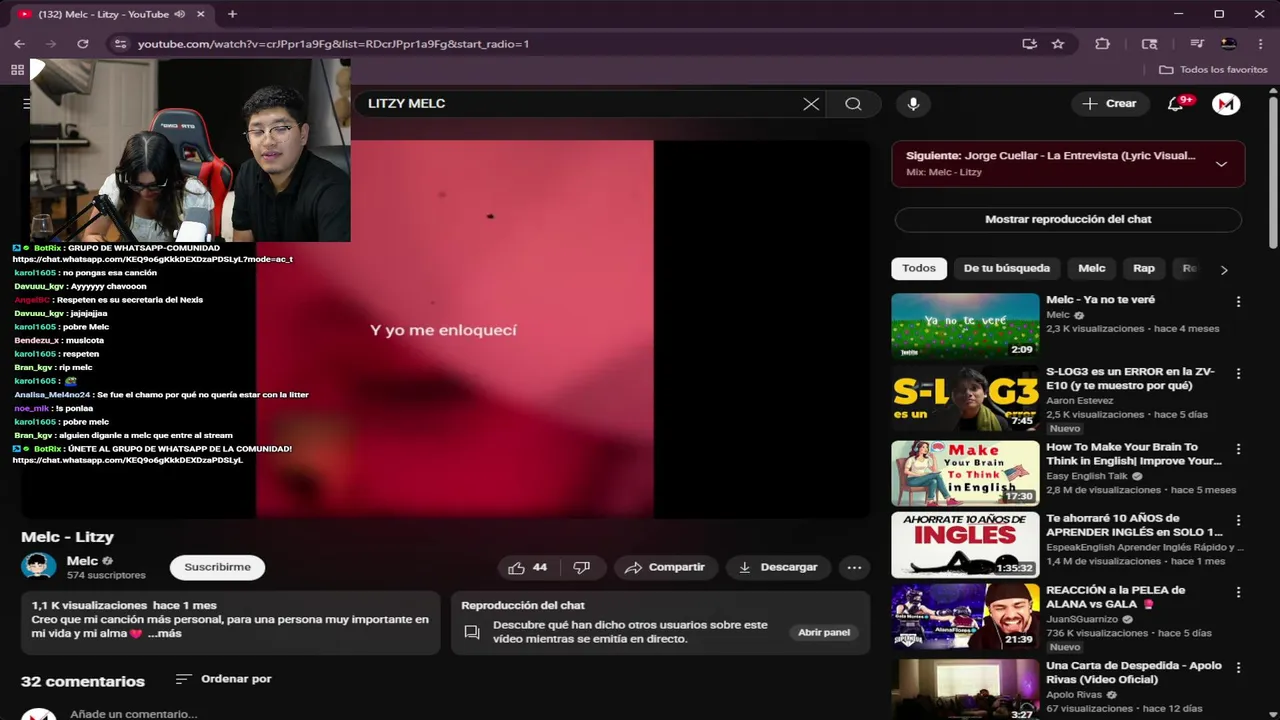Click install app icon in address bar
This screenshot has height=720, width=1280.
click(x=1029, y=44)
